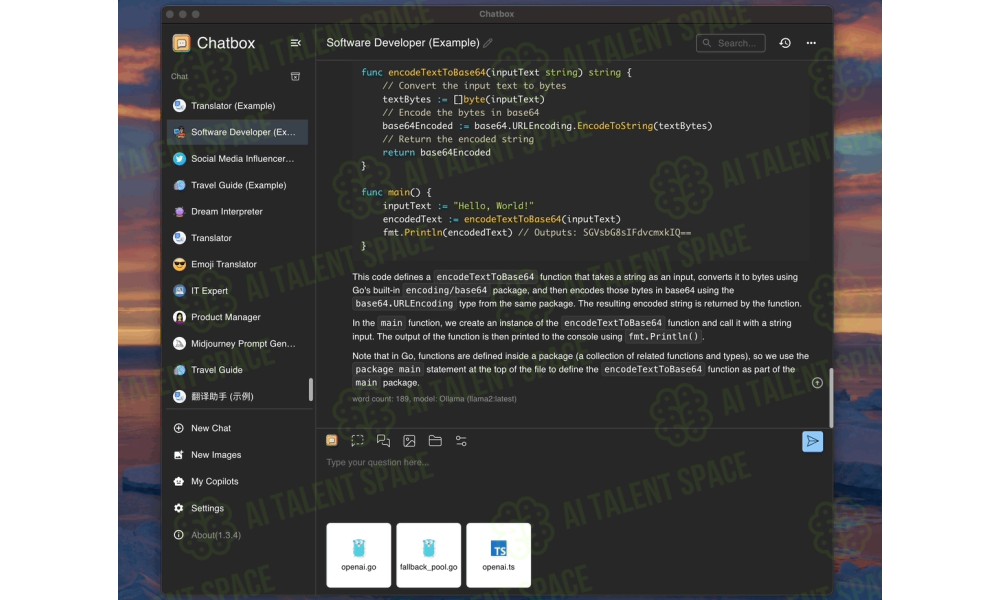The image size is (1000, 600).
Task: Select the Software Developer (Example) chat
Action: [237, 132]
